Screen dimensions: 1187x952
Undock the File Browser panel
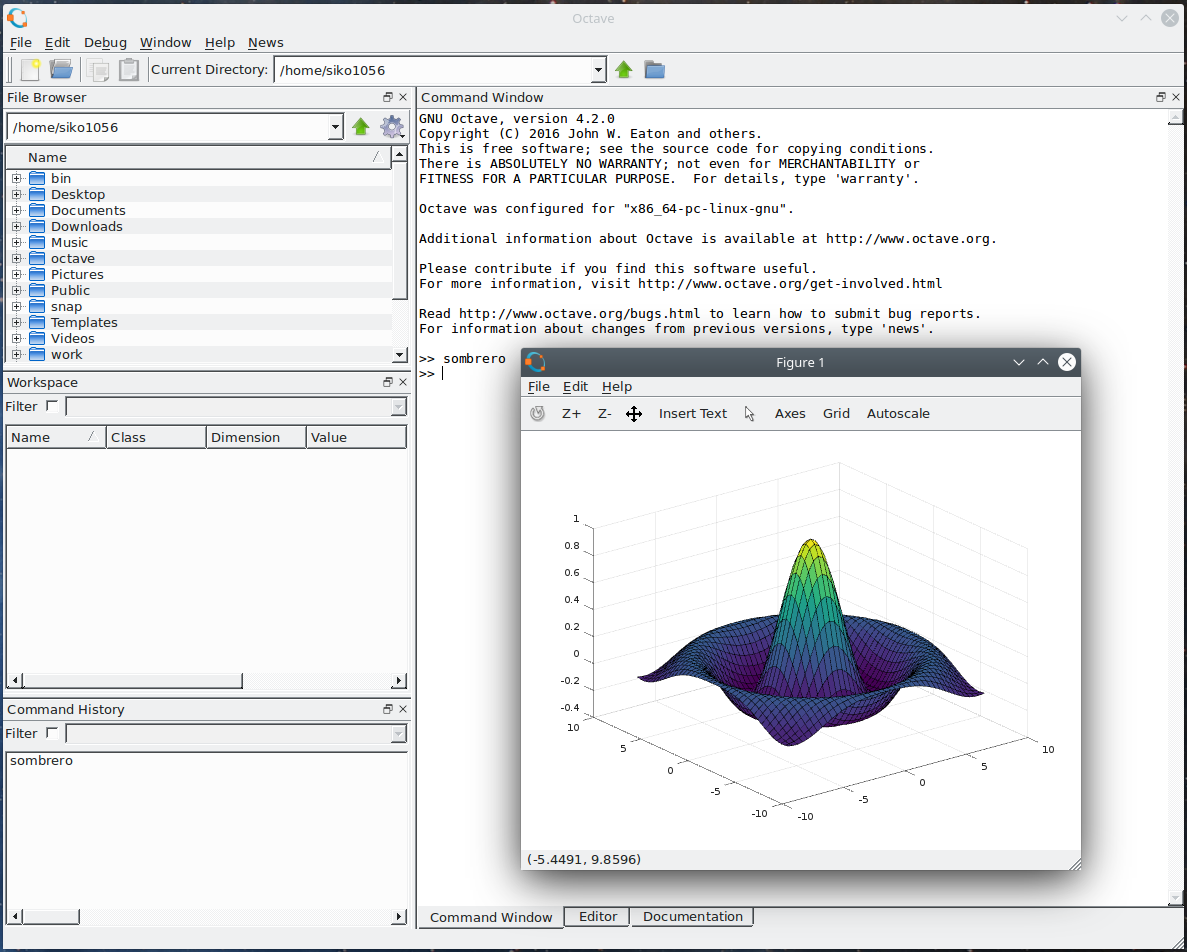388,97
